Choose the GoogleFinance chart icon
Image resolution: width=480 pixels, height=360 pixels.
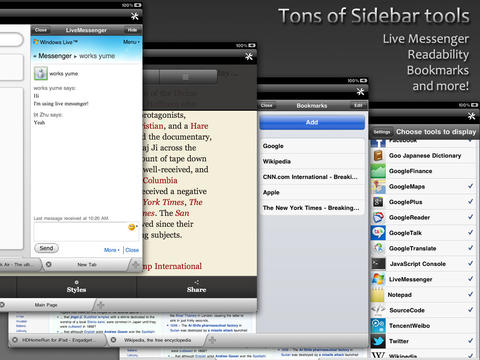pos(378,171)
